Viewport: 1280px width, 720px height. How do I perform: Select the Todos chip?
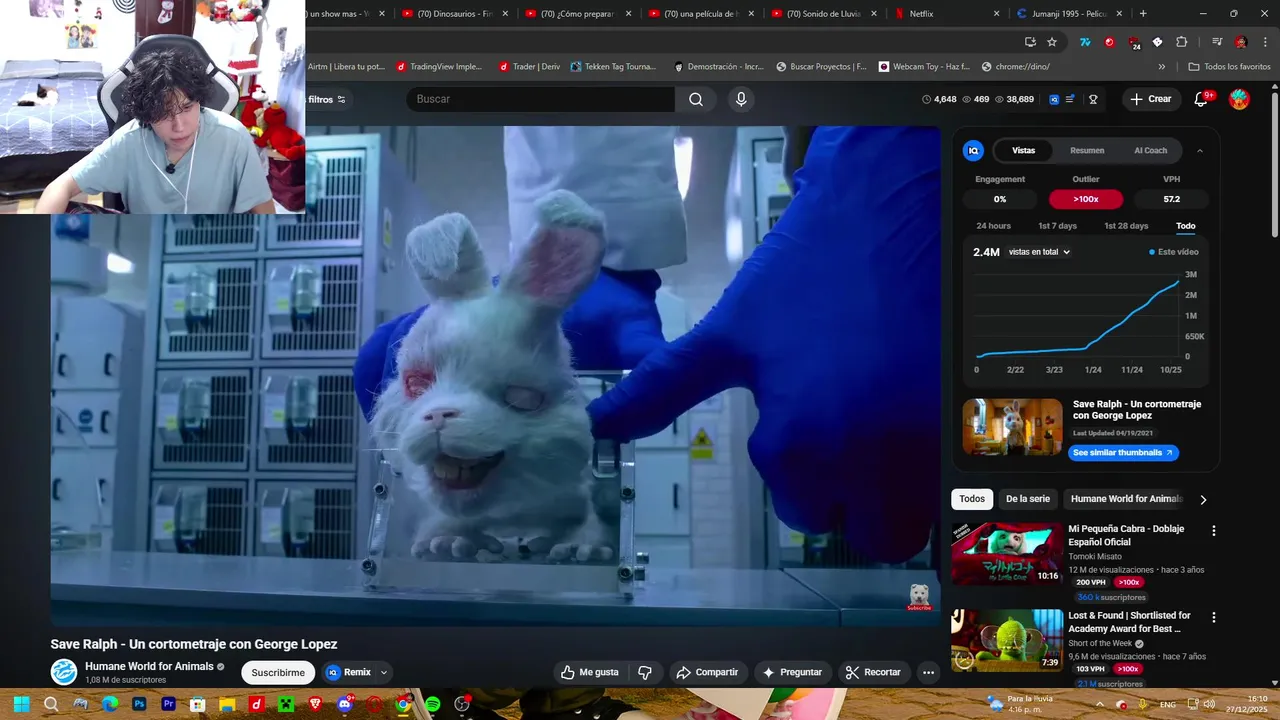(972, 499)
